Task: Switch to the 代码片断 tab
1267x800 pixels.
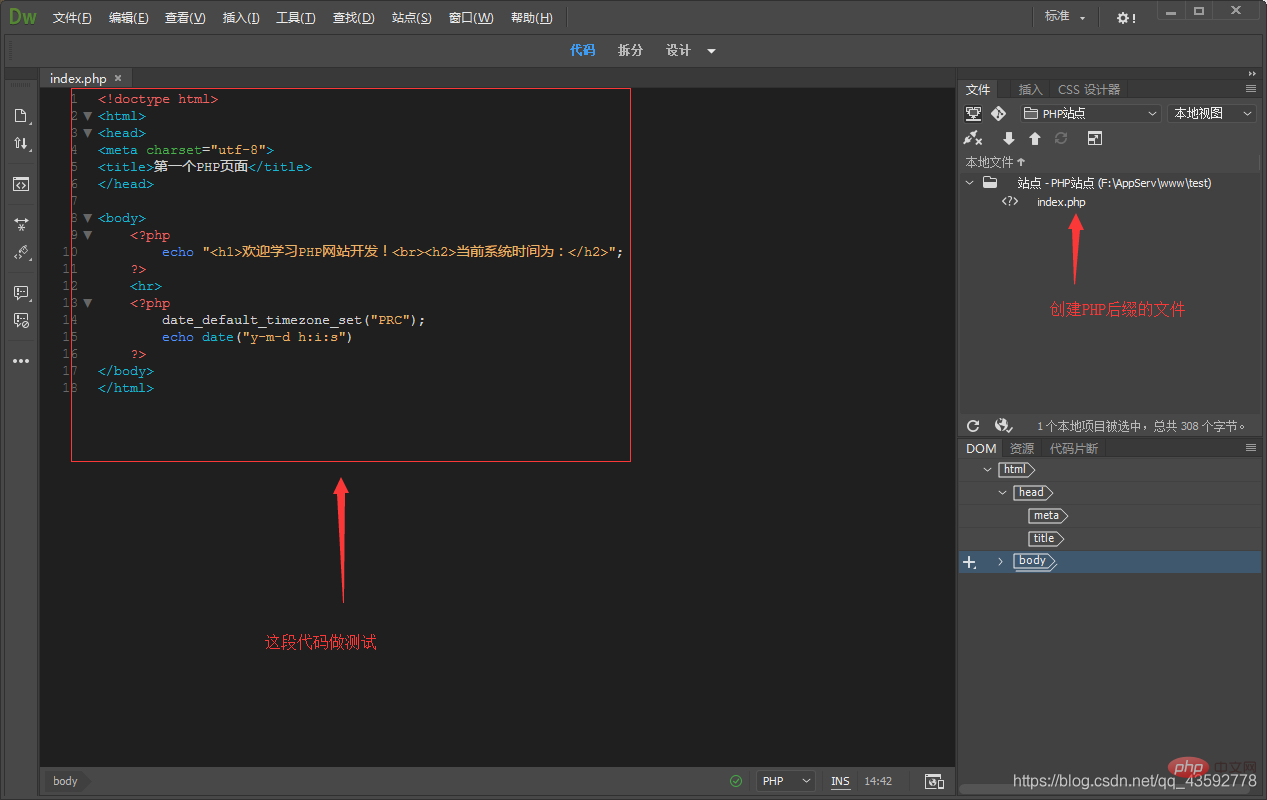Action: point(1074,448)
